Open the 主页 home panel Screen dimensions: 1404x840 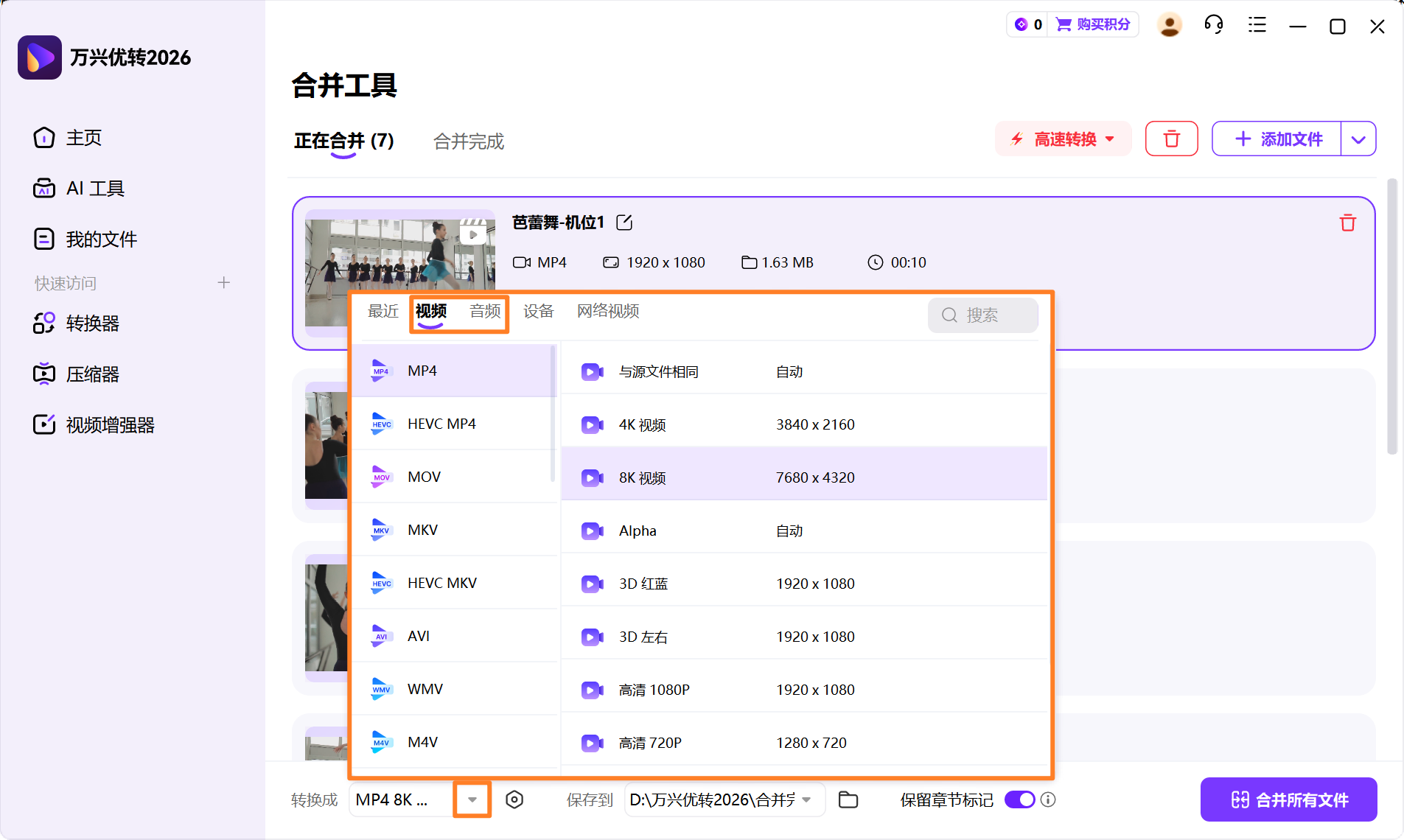pos(82,137)
